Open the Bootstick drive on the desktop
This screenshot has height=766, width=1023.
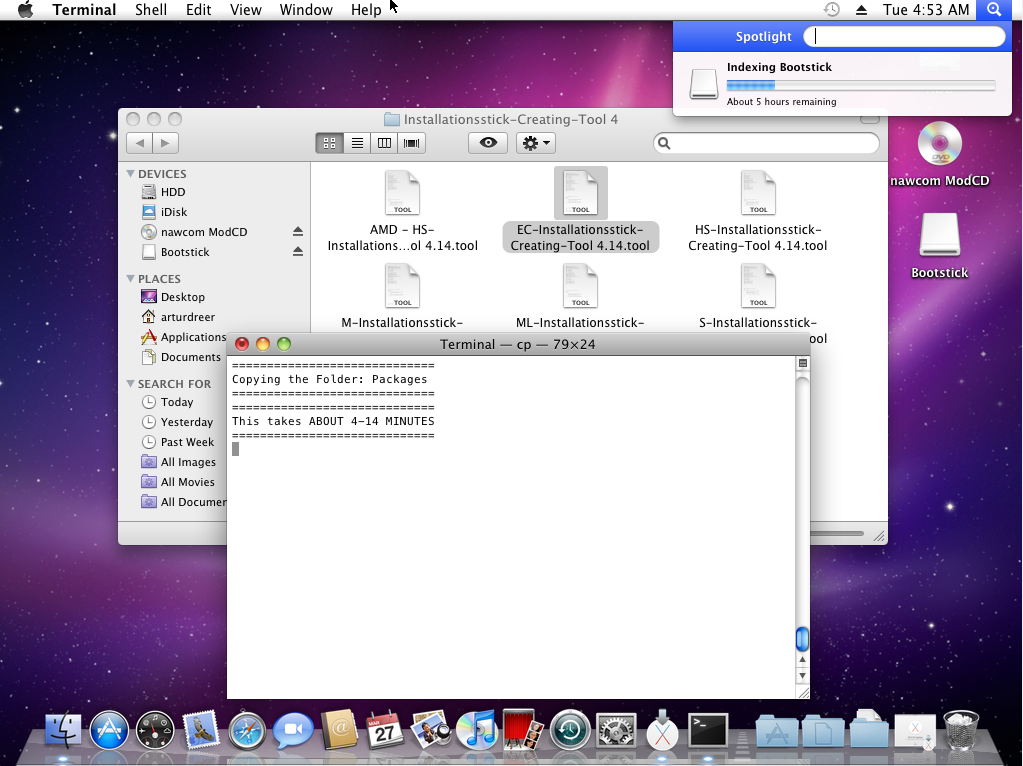pyautogui.click(x=939, y=237)
